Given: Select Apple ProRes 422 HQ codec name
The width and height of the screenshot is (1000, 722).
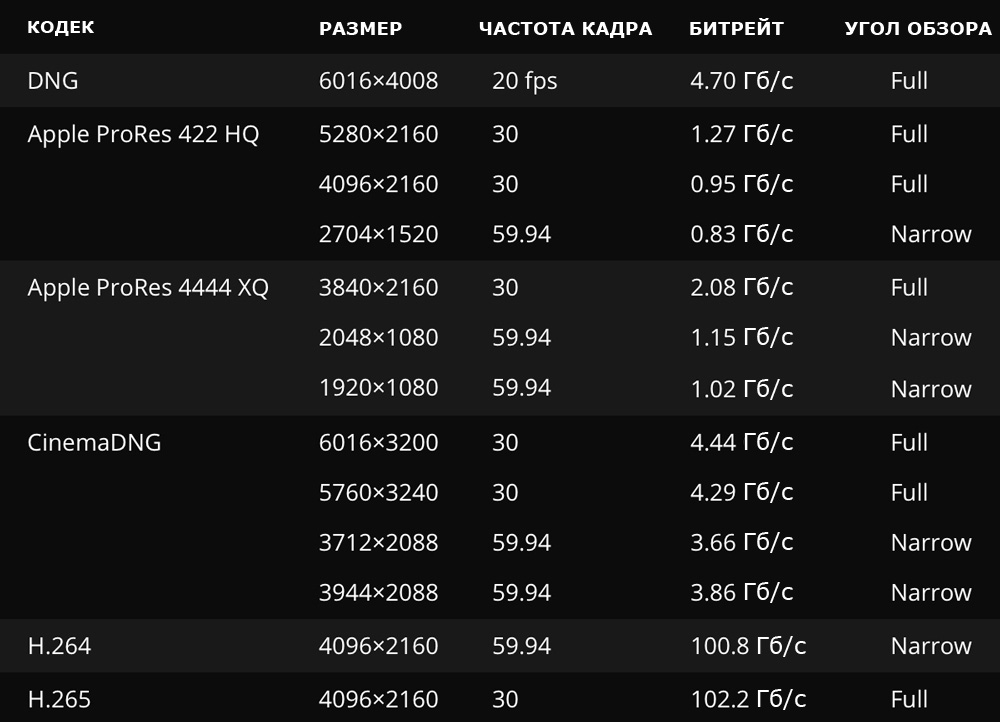Looking at the screenshot, I should [x=143, y=135].
